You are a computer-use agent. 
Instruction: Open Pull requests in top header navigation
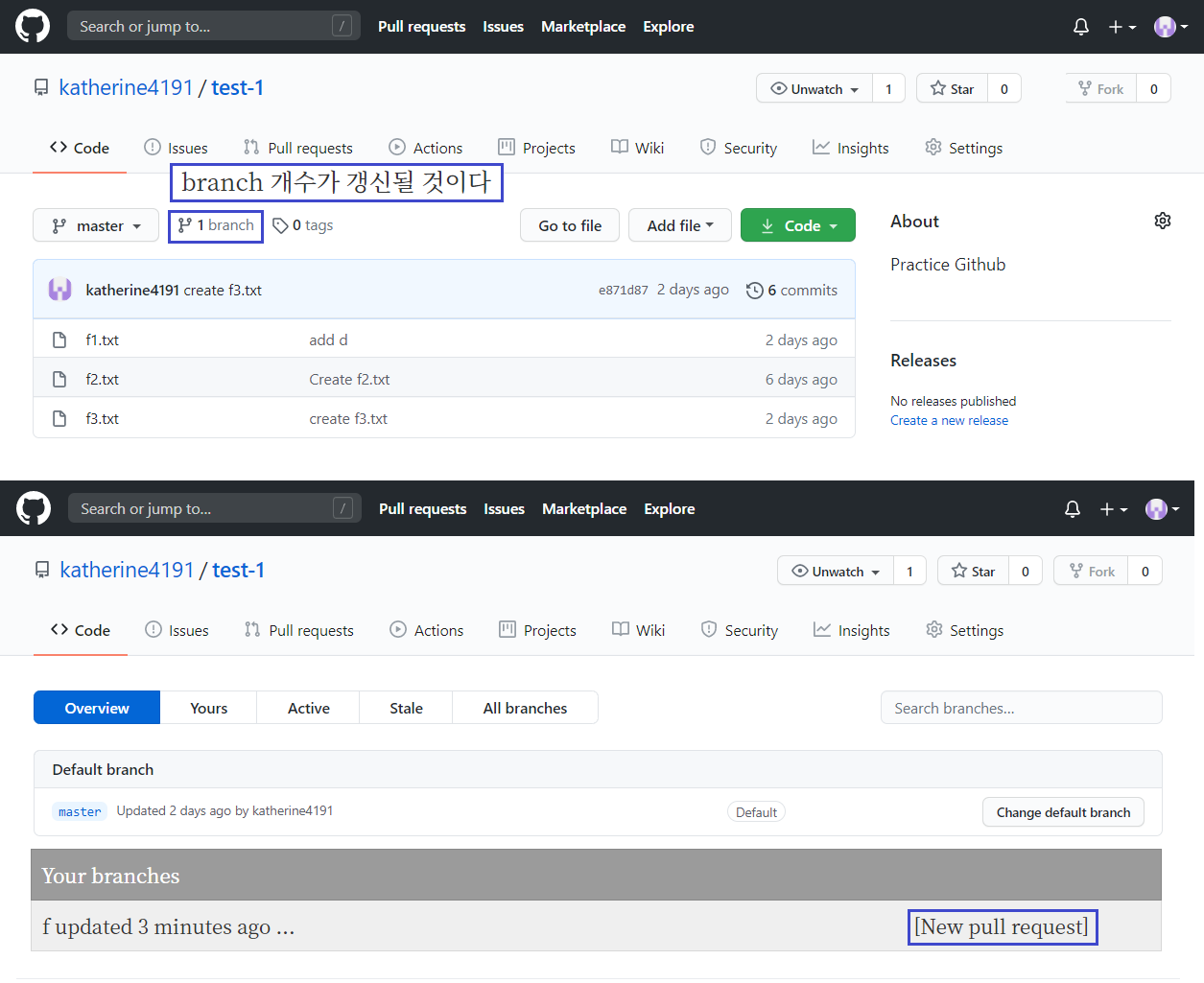pos(421,27)
